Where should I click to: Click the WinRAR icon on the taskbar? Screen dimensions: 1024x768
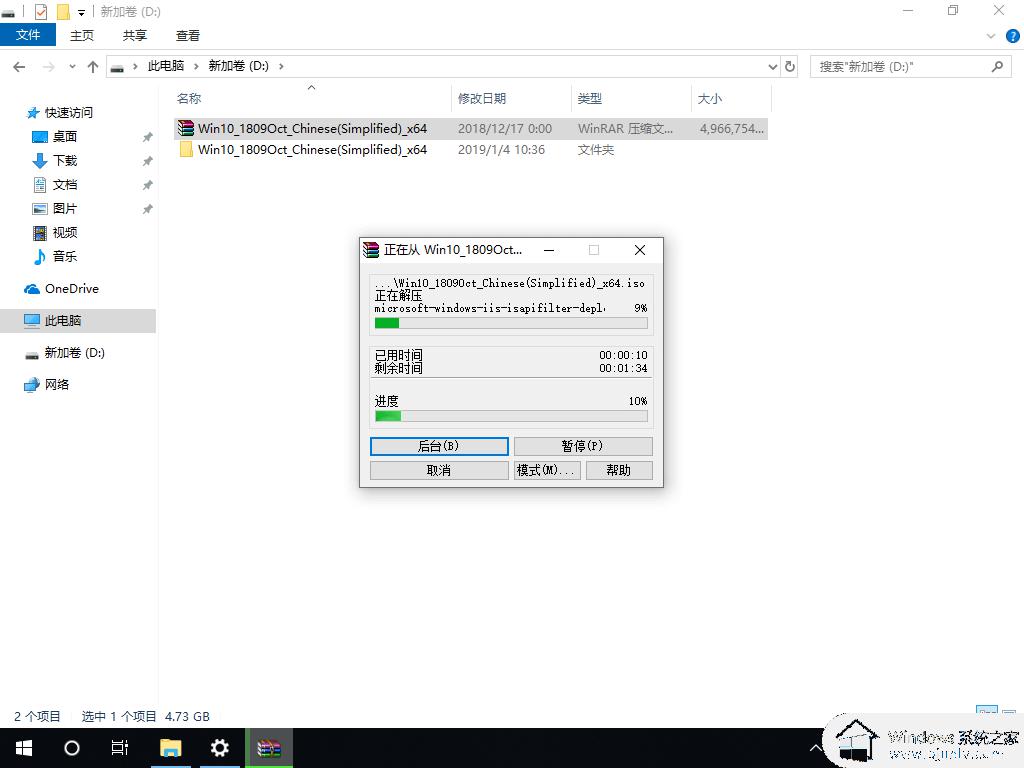(x=268, y=748)
